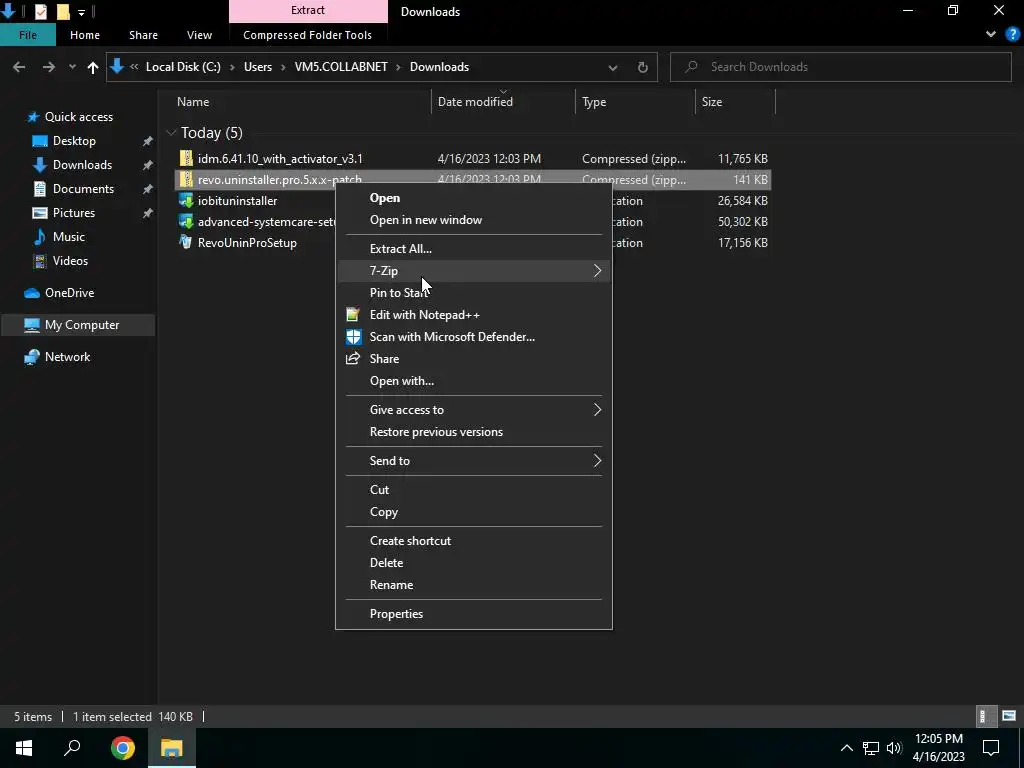Open the Windows Start menu
The height and width of the screenshot is (768, 1024).
24,748
